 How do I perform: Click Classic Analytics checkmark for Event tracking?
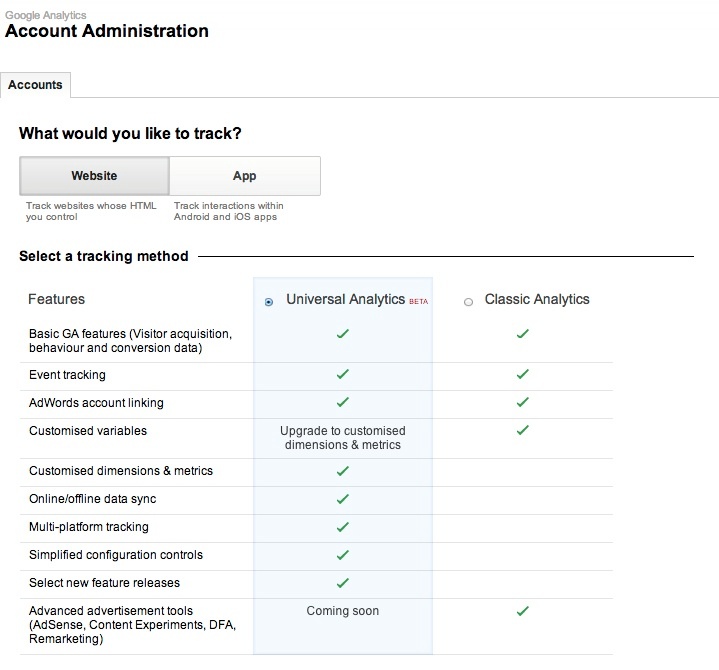click(x=523, y=374)
